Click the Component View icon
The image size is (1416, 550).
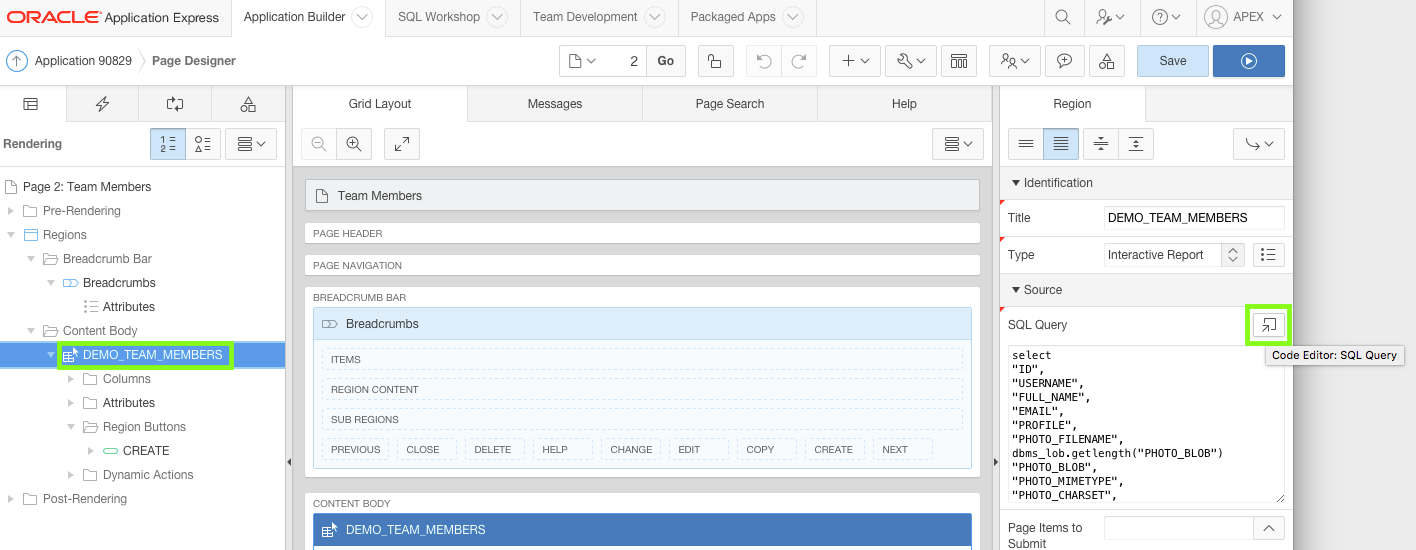(958, 61)
